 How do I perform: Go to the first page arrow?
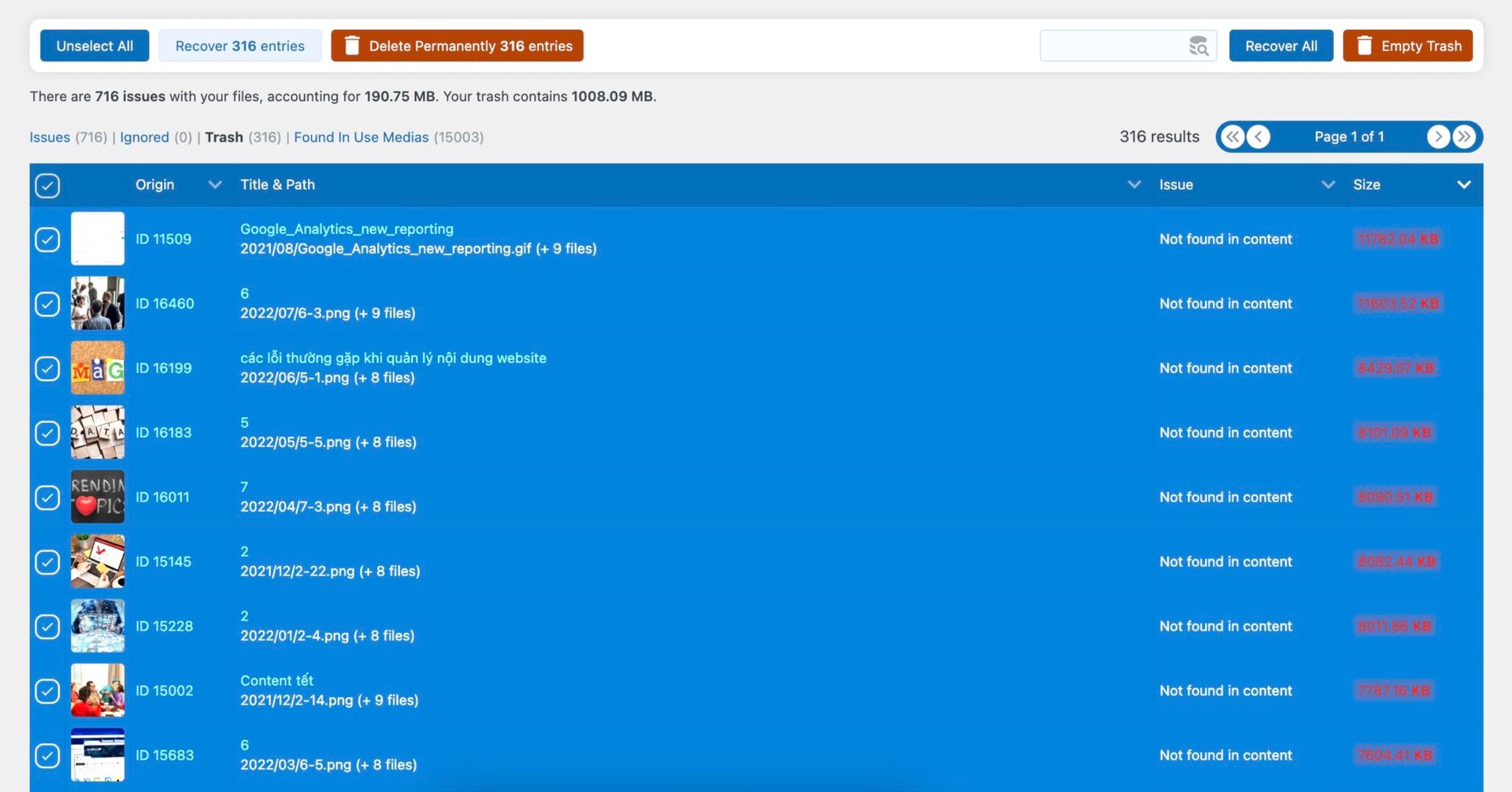tap(1232, 137)
